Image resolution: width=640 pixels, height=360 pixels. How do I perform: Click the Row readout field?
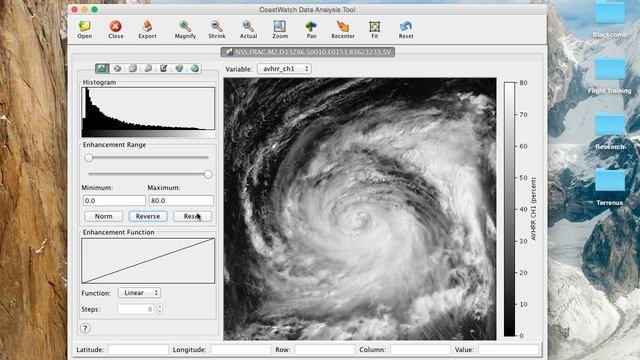[324, 349]
